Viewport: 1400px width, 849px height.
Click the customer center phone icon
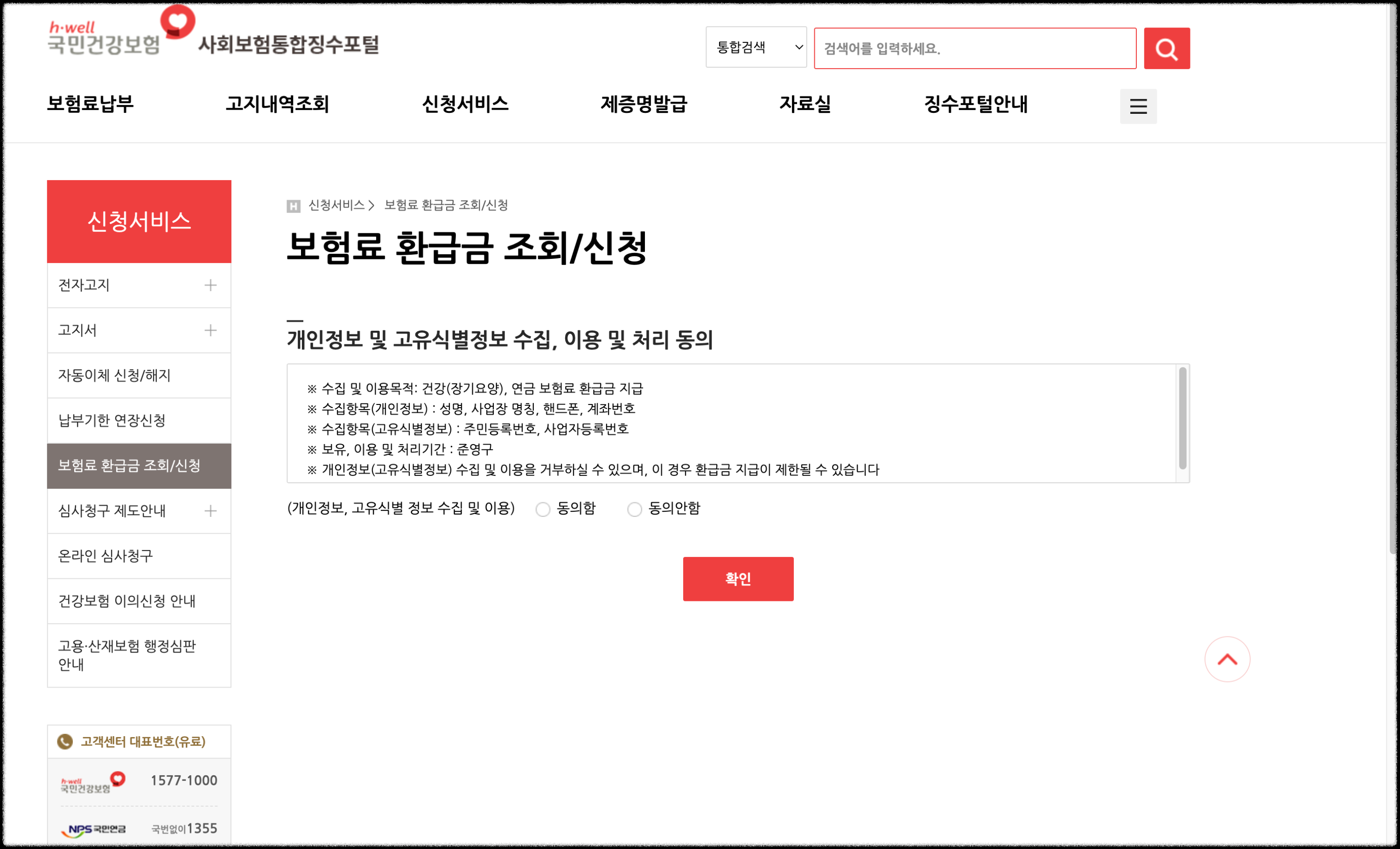point(65,741)
